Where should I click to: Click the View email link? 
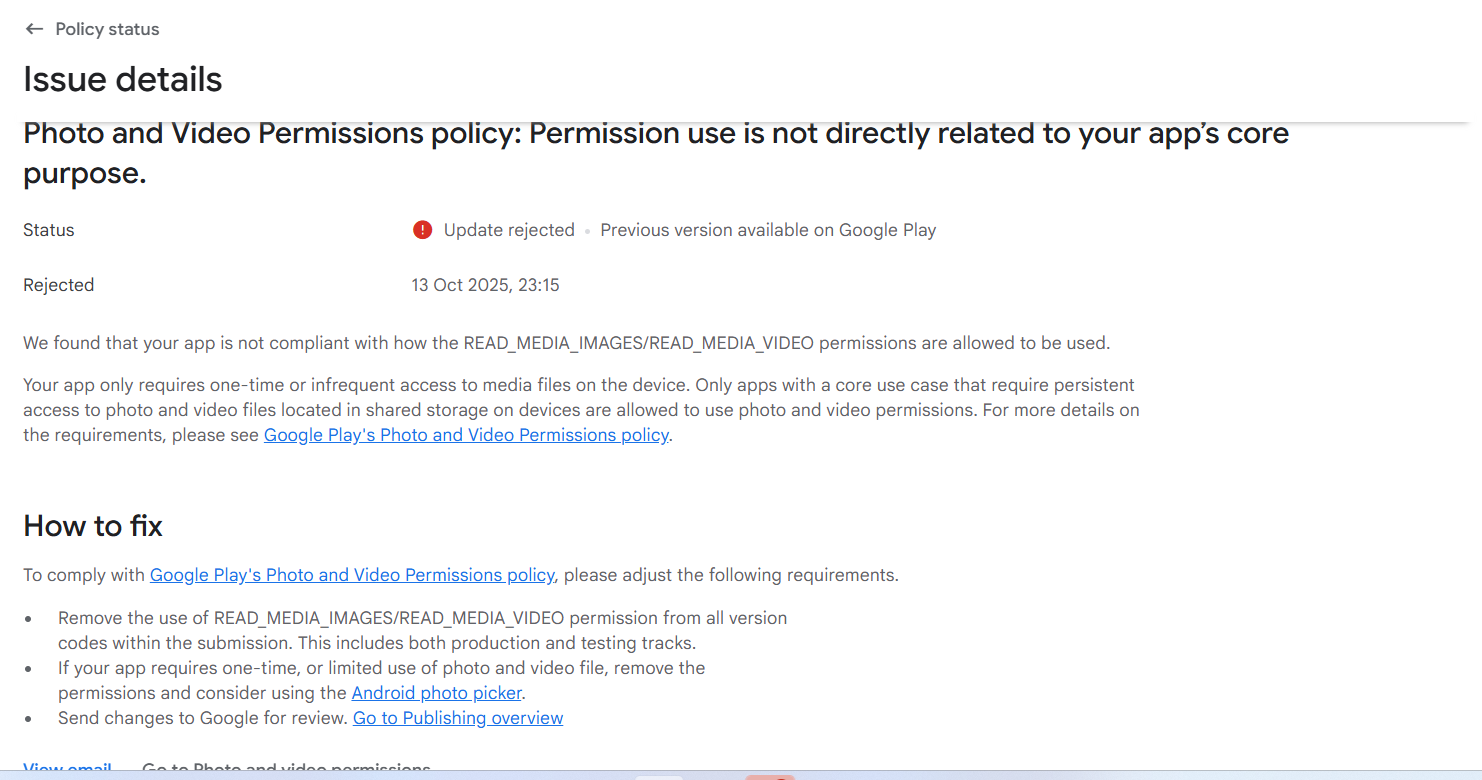(x=67, y=768)
